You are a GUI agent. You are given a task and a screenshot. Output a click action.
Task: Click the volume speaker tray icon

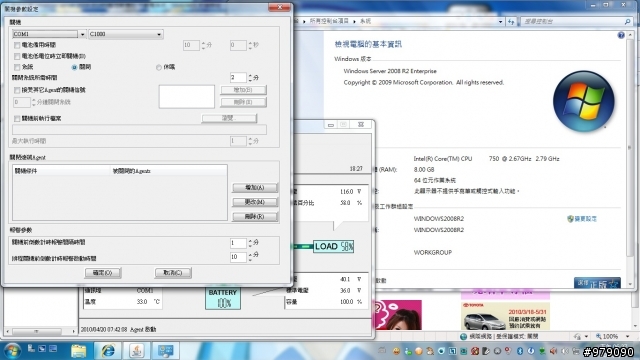coord(553,351)
